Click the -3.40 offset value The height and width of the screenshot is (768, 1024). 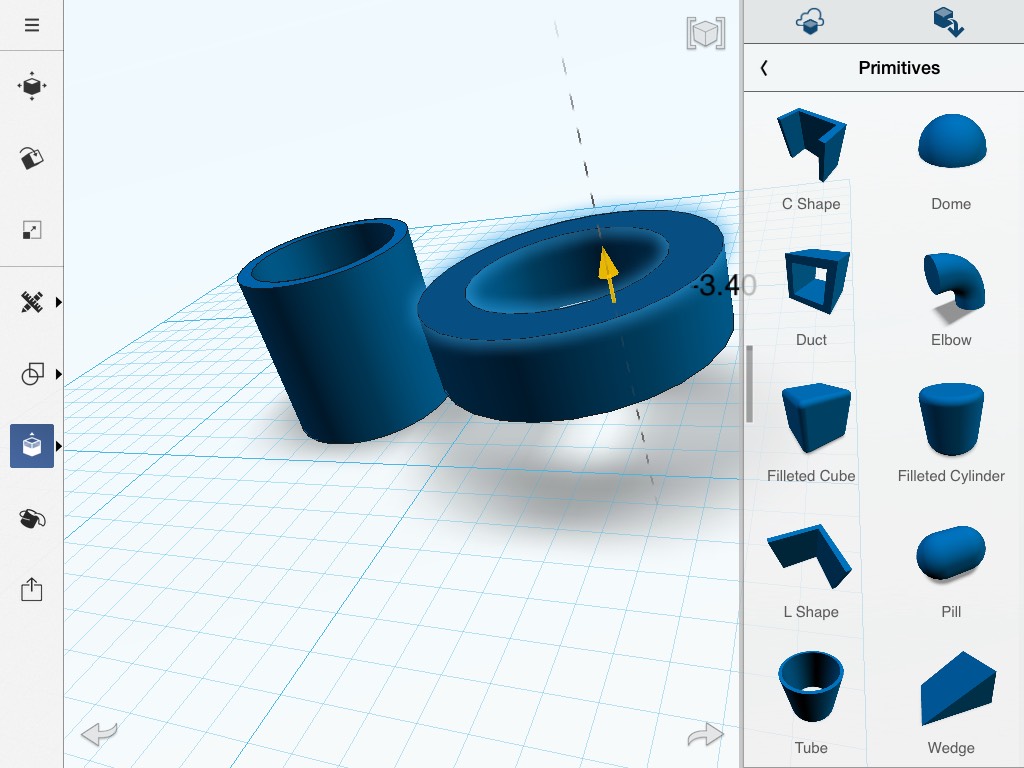(724, 285)
